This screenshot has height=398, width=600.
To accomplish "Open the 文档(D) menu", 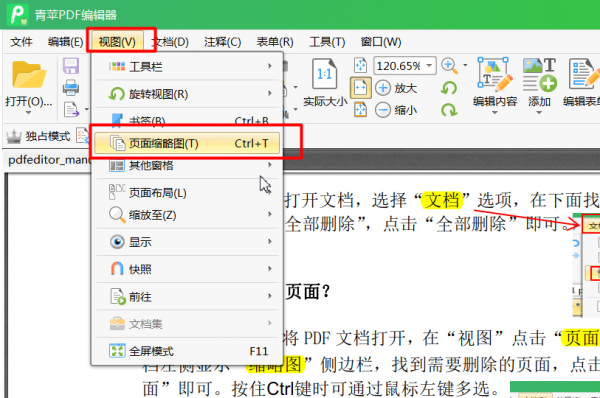I will pos(171,42).
